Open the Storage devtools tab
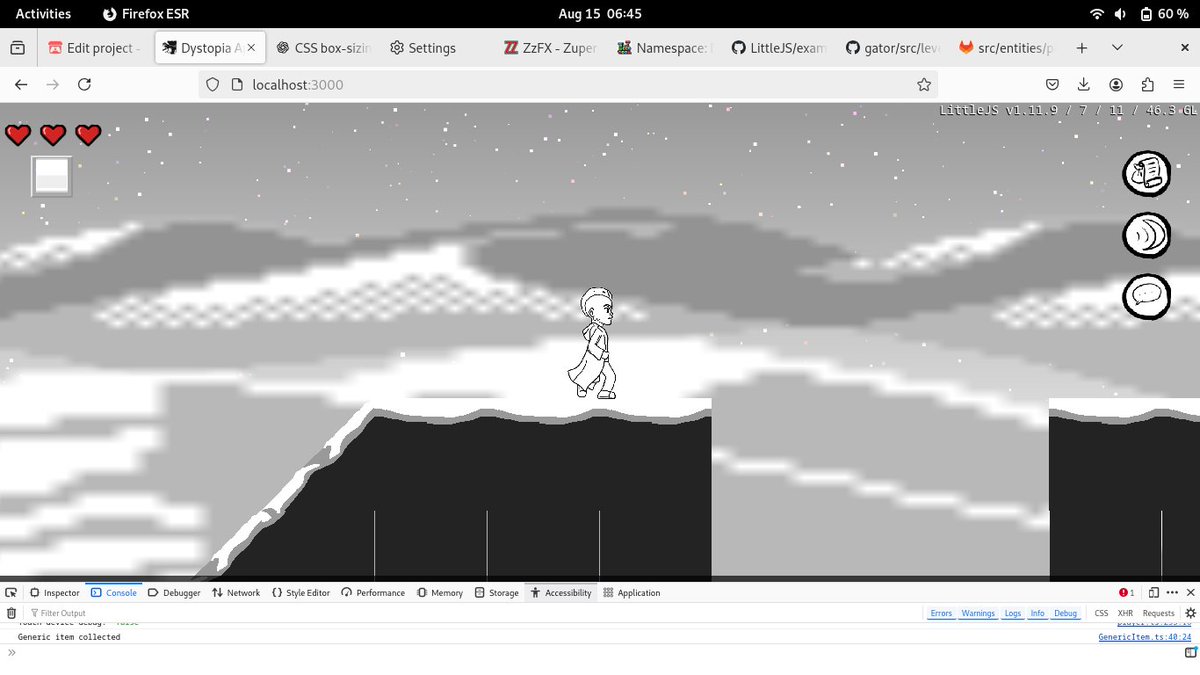The width and height of the screenshot is (1200, 675). 497,593
